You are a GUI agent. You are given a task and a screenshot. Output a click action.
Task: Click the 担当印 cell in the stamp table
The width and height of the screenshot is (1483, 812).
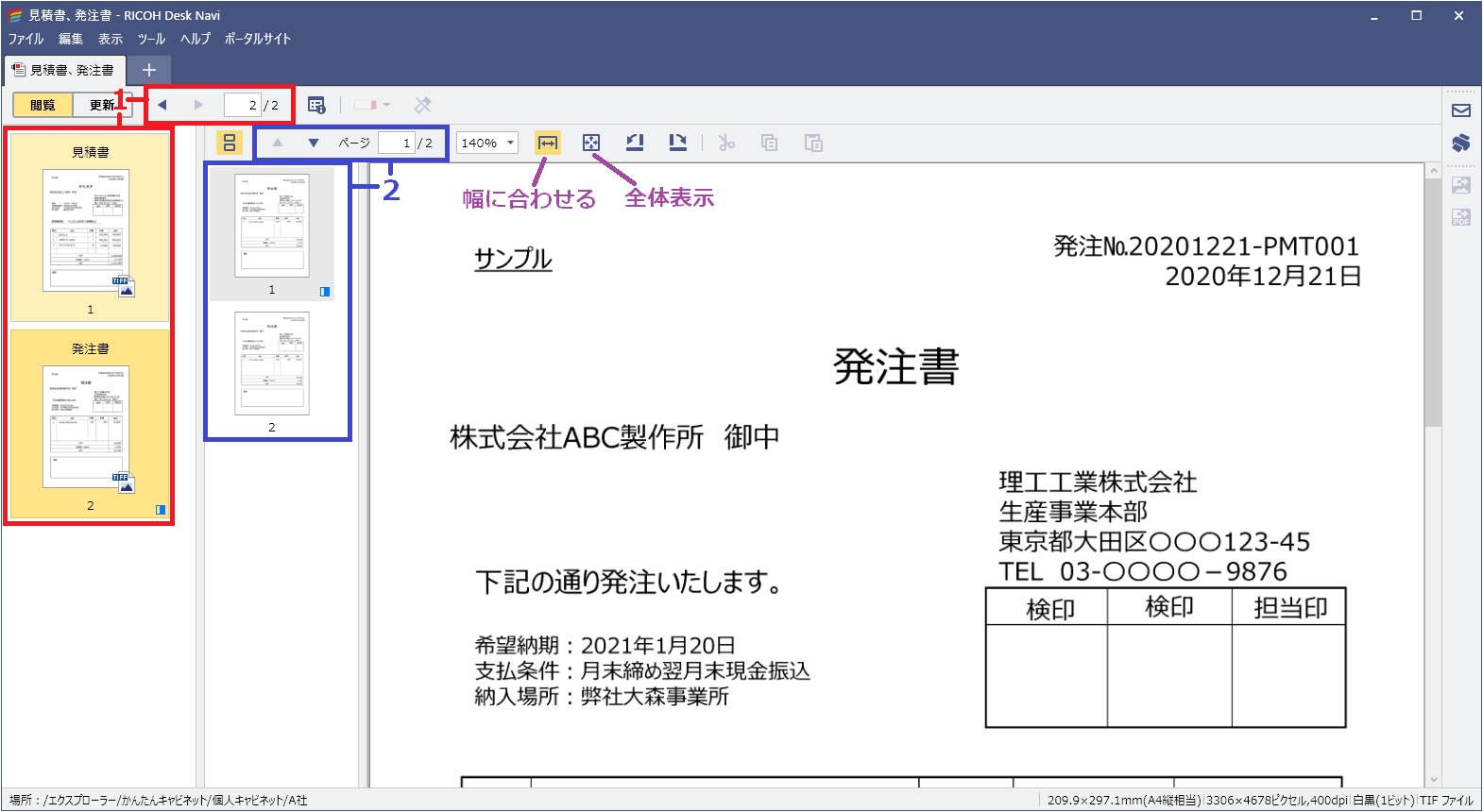point(1289,607)
